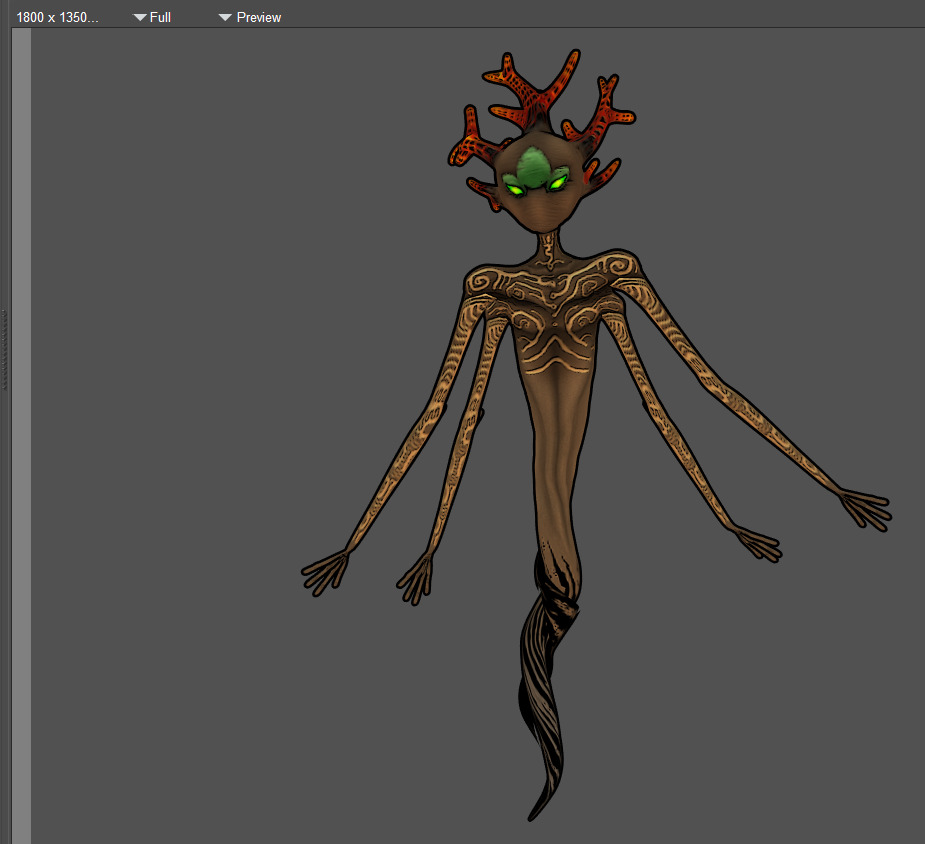Screen dimensions: 925x844
Task: Click the leftmost red antler on the head
Action: (470, 145)
